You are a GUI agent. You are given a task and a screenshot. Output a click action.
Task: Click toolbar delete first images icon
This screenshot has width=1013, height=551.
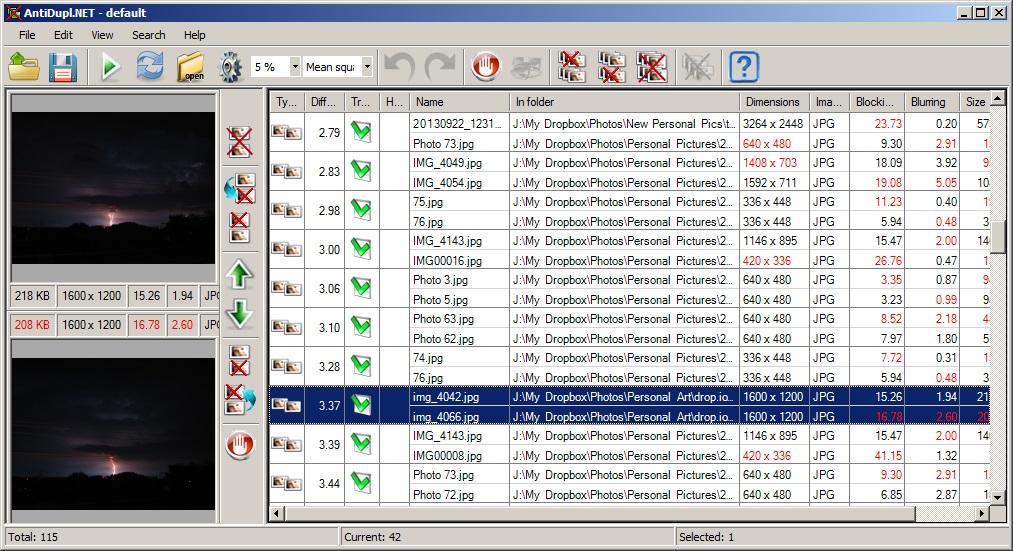click(x=572, y=67)
